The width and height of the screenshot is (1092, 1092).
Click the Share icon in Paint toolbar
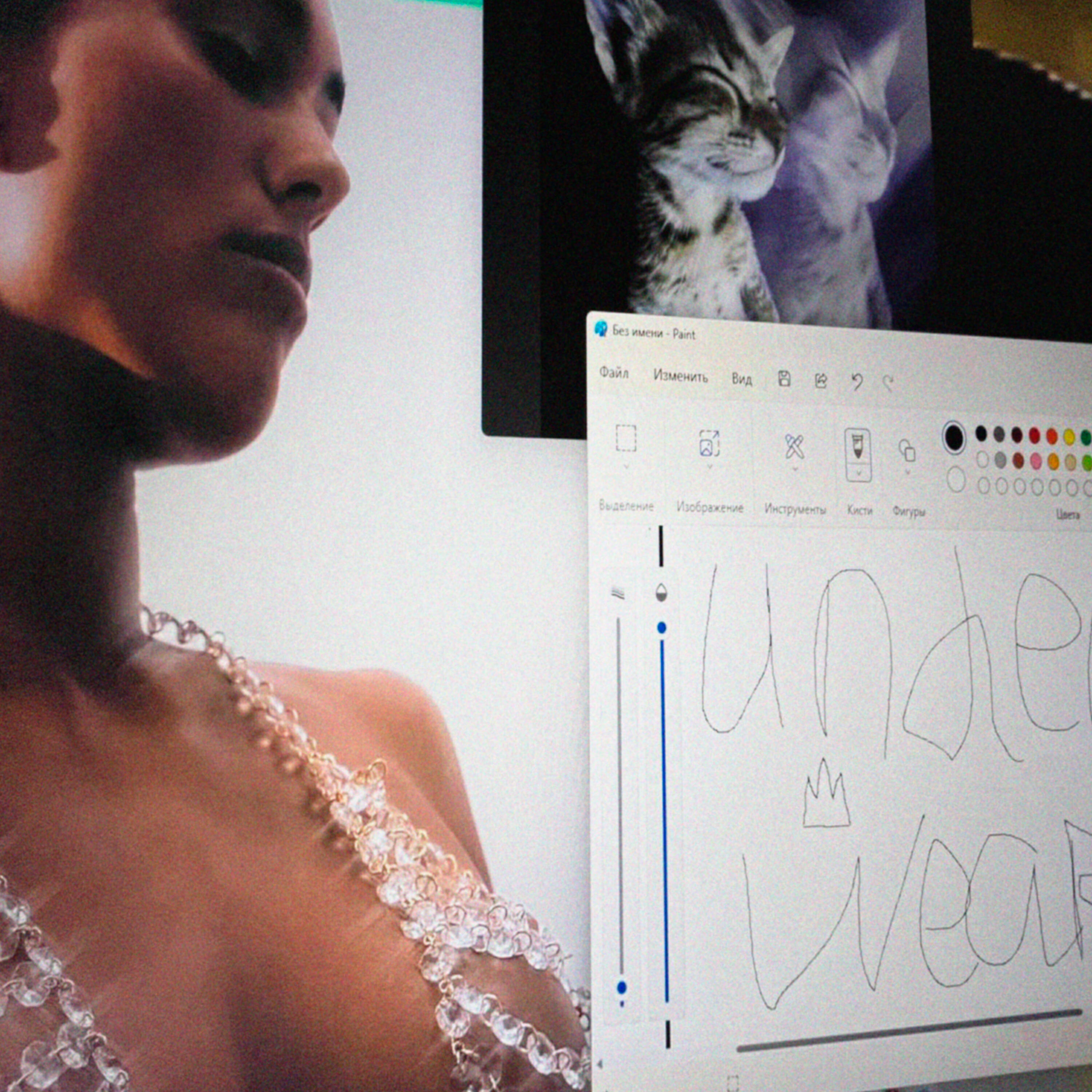click(821, 381)
